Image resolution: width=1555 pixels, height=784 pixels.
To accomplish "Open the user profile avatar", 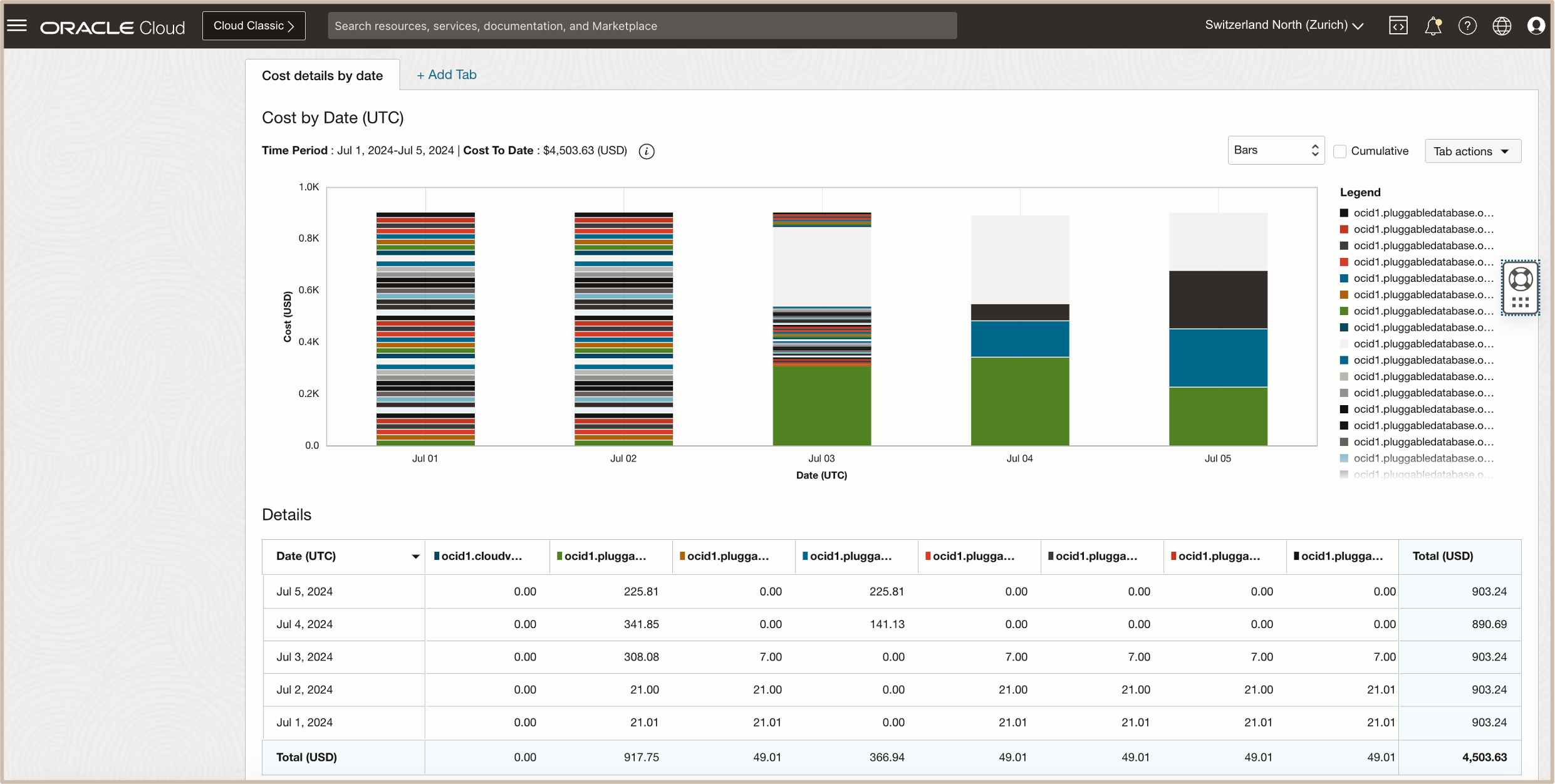I will click(x=1536, y=26).
